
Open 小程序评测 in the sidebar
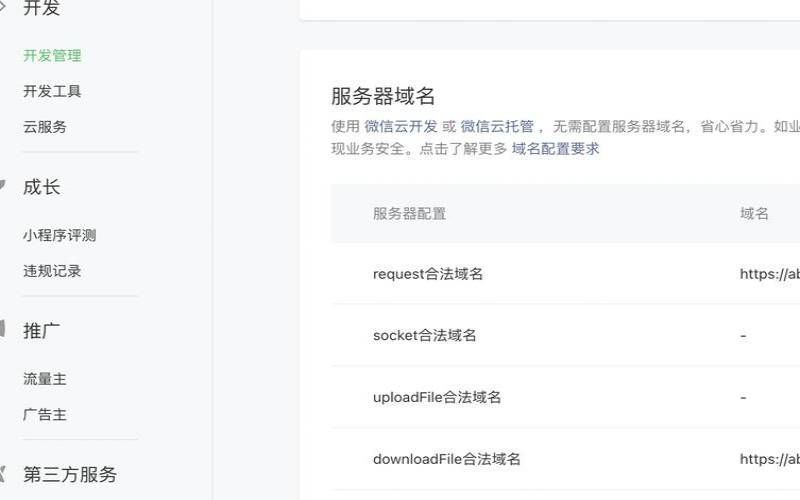pyautogui.click(x=60, y=235)
